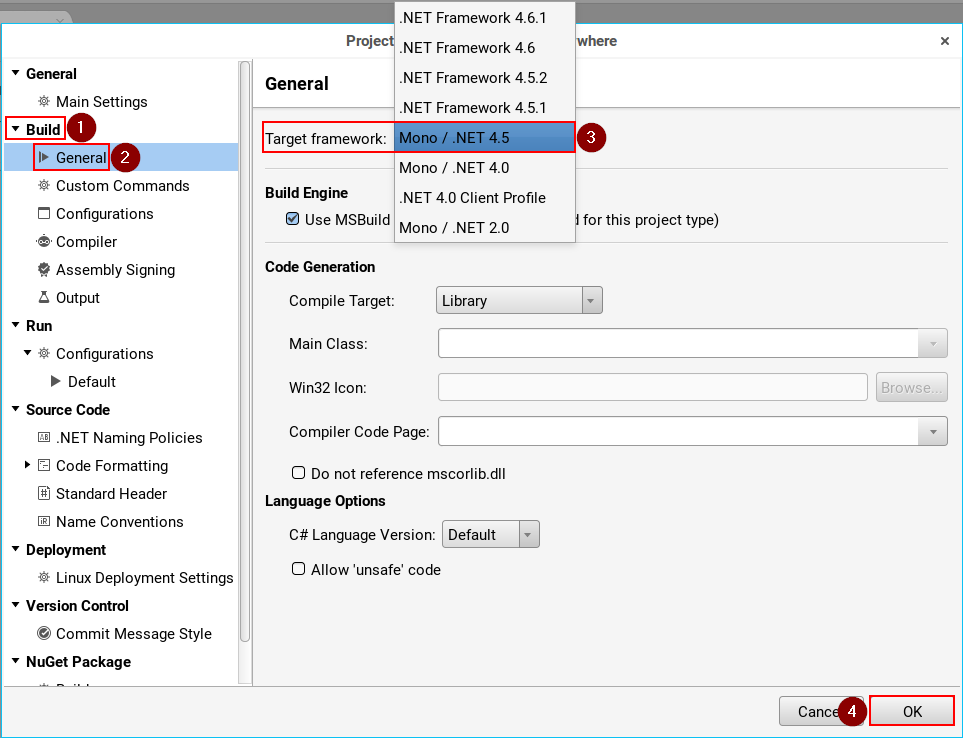Click the gear icon beside Main Settings
The image size is (963, 738).
(x=44, y=102)
